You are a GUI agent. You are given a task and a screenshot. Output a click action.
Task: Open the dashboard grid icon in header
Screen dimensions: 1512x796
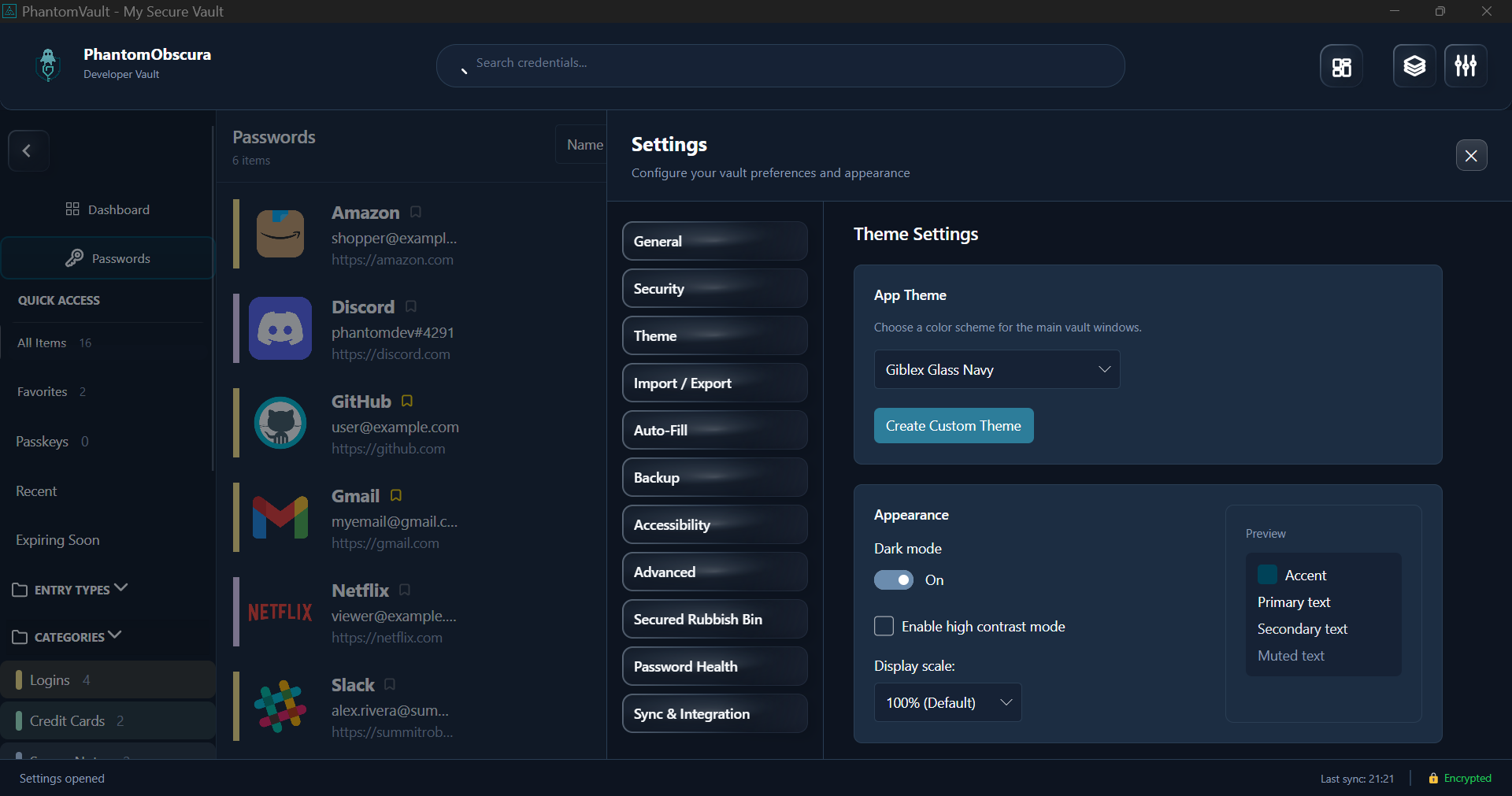1341,66
